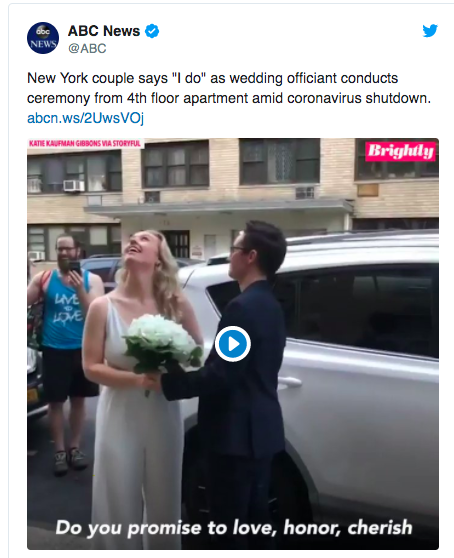This screenshot has width=454, height=558.
Task: Click the pink Brightly logo badge
Action: click(400, 151)
